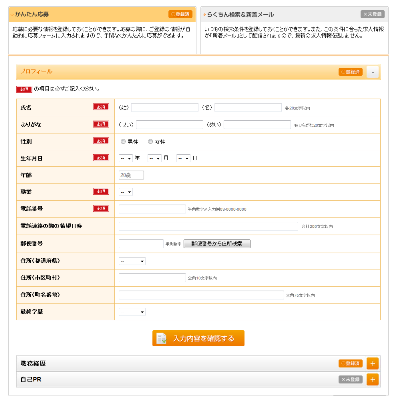Open the final education (最終学歴) dropdown

coord(132,312)
